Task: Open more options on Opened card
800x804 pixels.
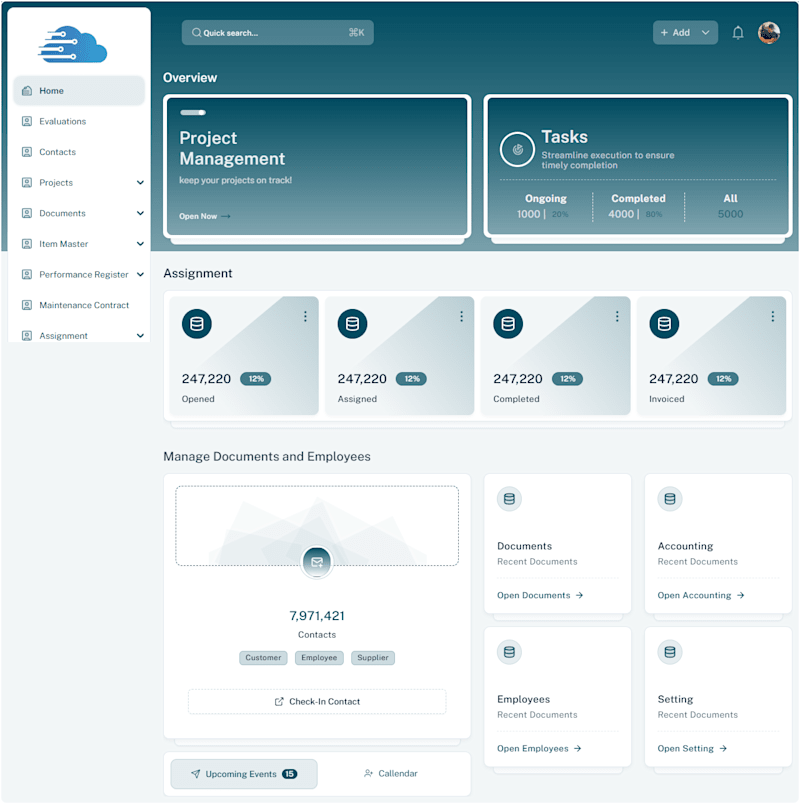Action: 305,316
